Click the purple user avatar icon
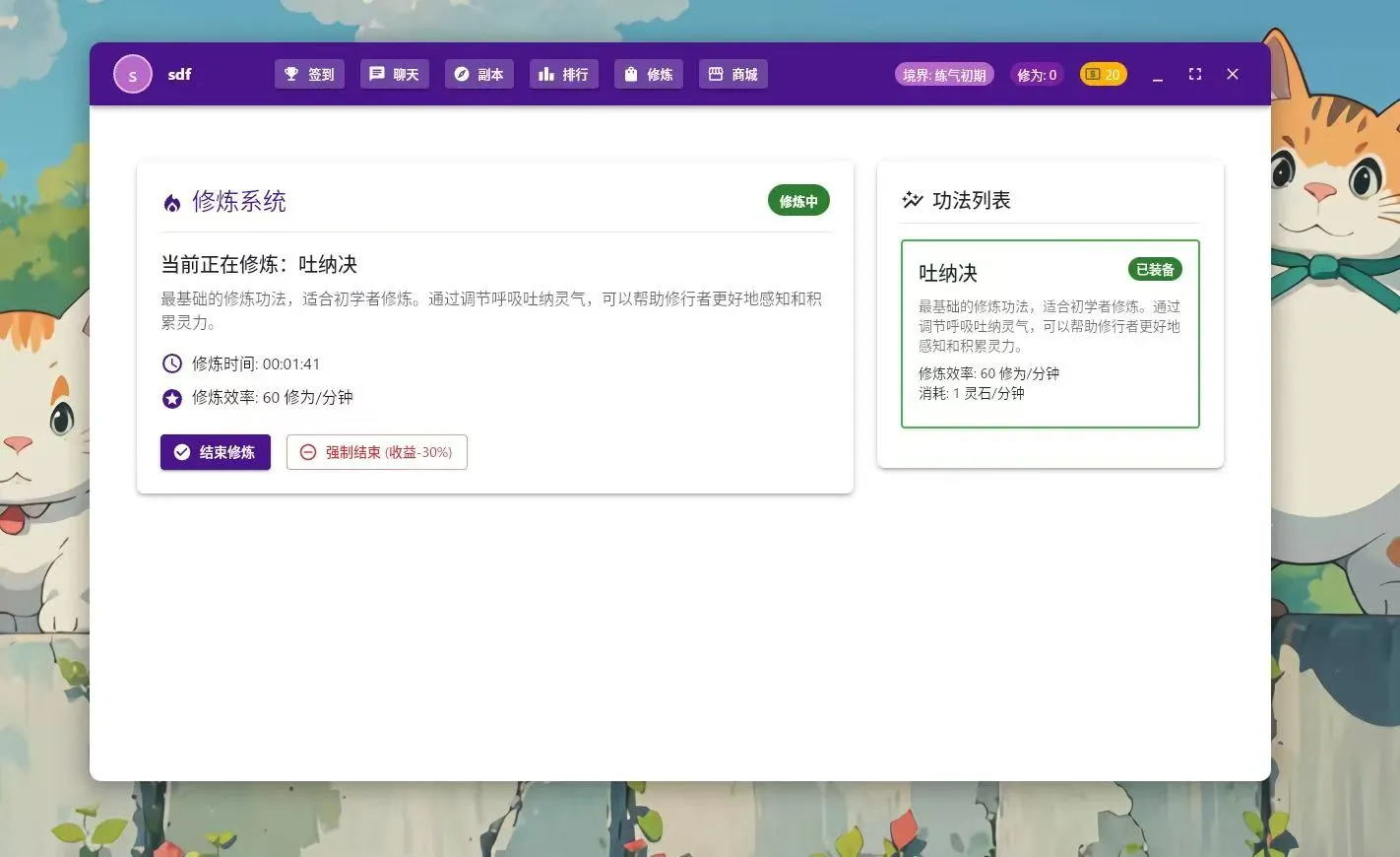Screen dimensions: 1400x857 (133, 75)
